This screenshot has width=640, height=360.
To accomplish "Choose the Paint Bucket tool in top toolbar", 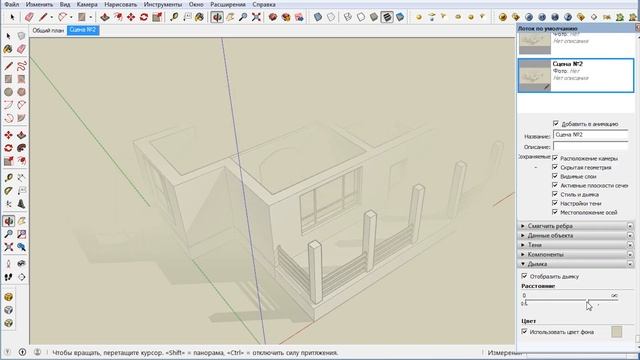I will click(x=200, y=17).
